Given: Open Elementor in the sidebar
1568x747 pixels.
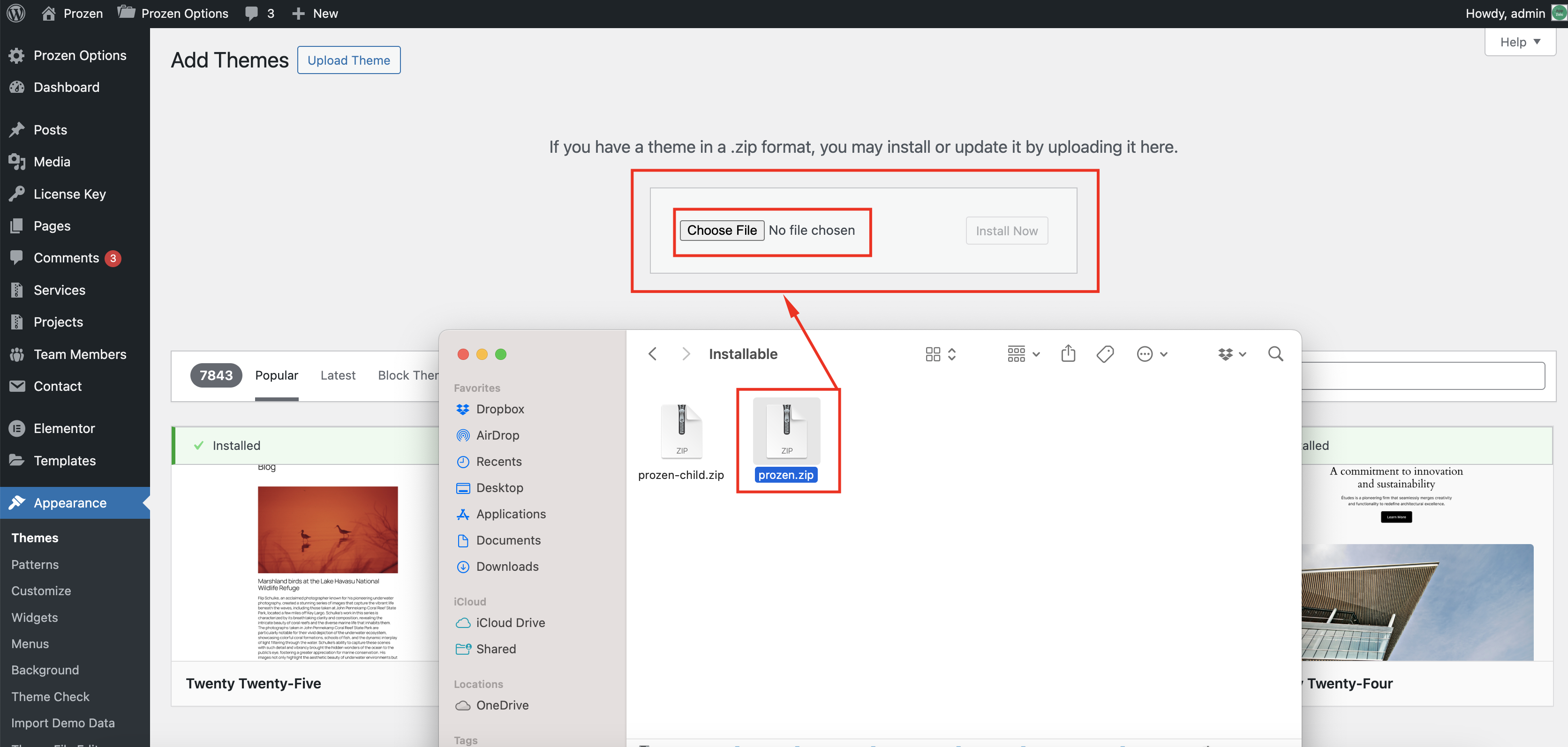Looking at the screenshot, I should point(64,428).
